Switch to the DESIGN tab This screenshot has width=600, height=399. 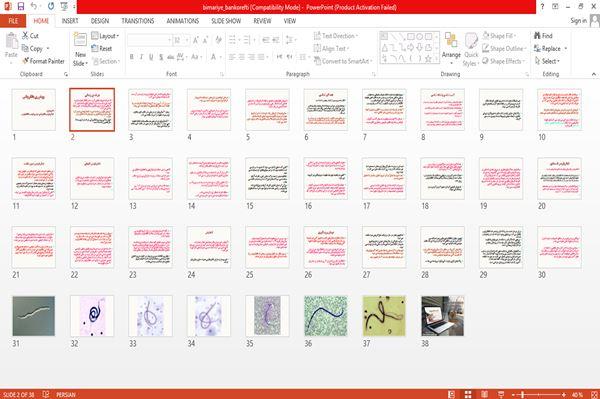[x=100, y=21]
